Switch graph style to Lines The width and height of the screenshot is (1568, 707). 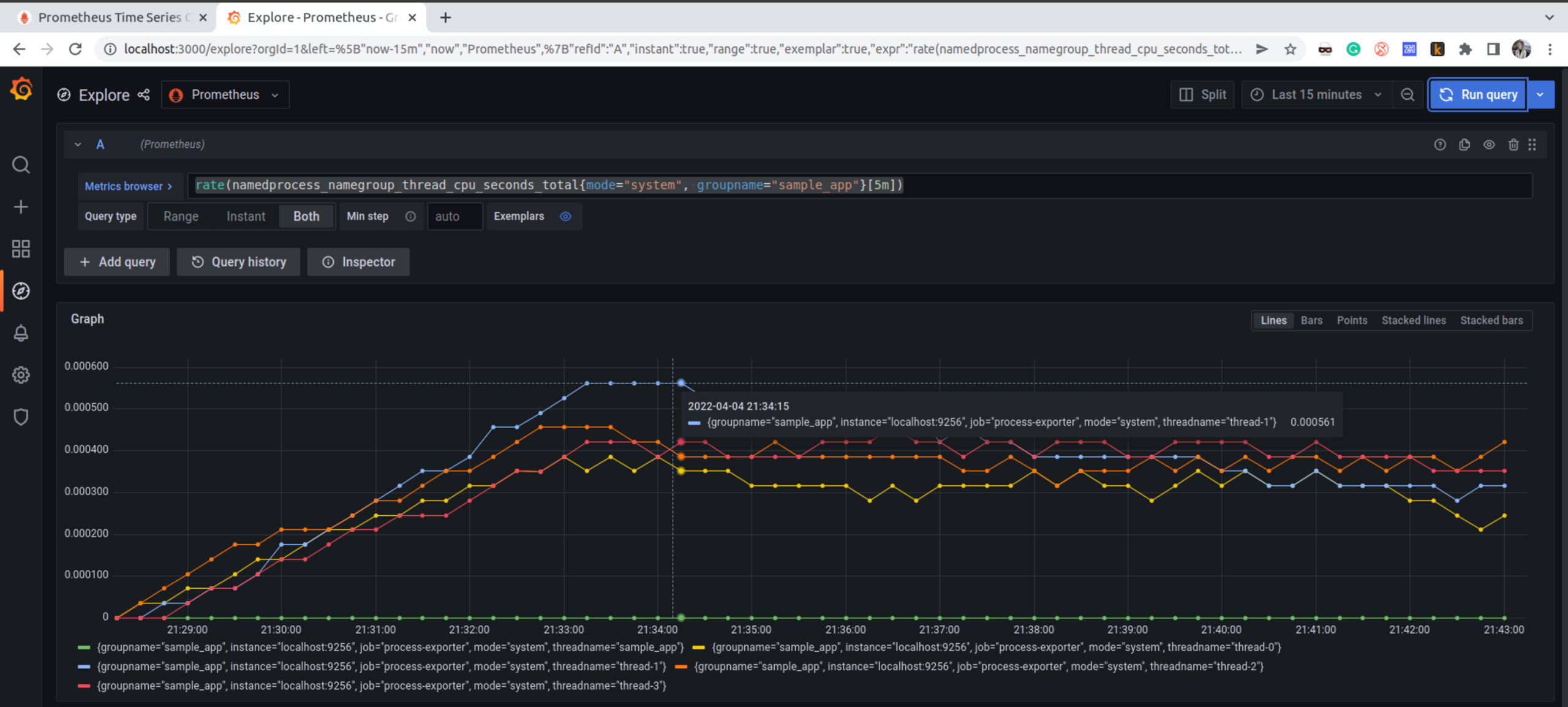tap(1273, 320)
